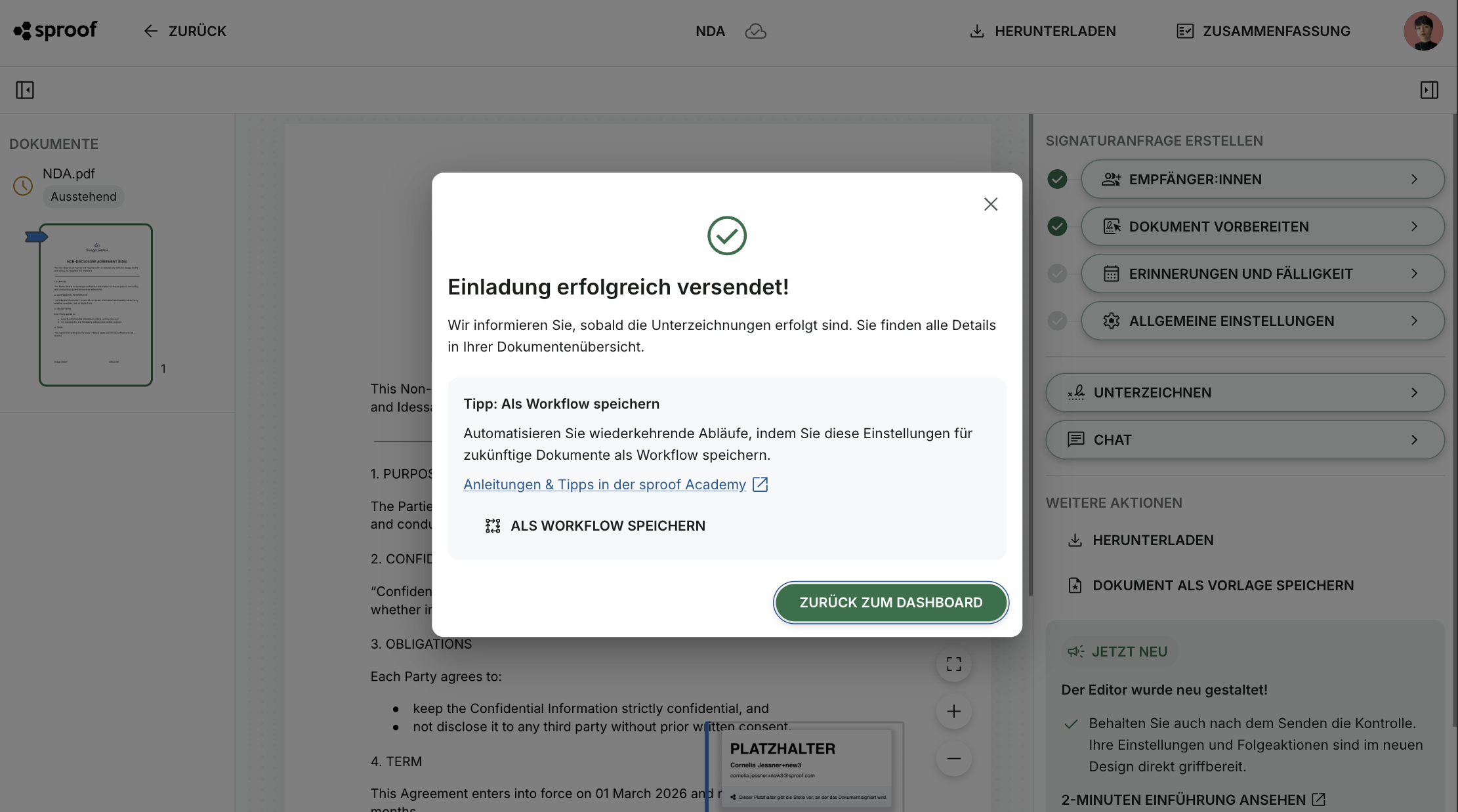Image resolution: width=1458 pixels, height=812 pixels.
Task: Click green checkmark beside EMPFÄNGER:INNEN
Action: (x=1057, y=179)
